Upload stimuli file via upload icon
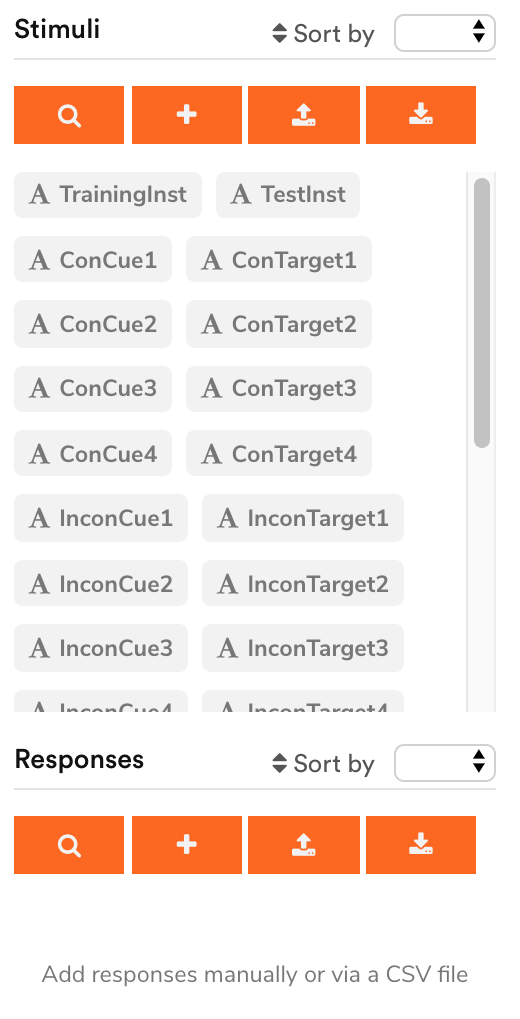The width and height of the screenshot is (520, 1019). coord(304,115)
